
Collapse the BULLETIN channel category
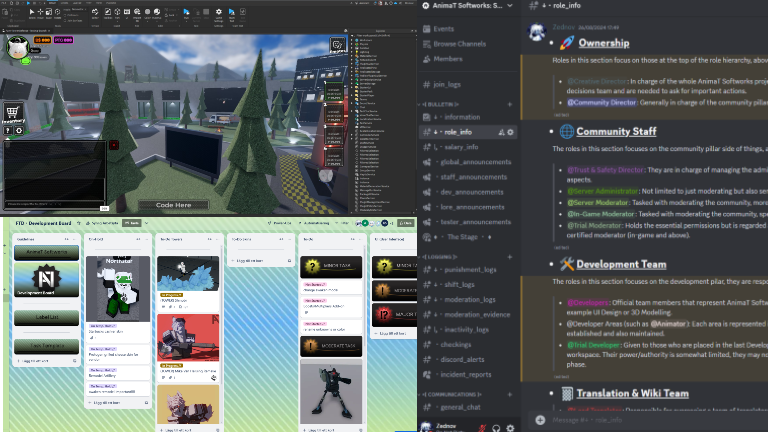442,103
